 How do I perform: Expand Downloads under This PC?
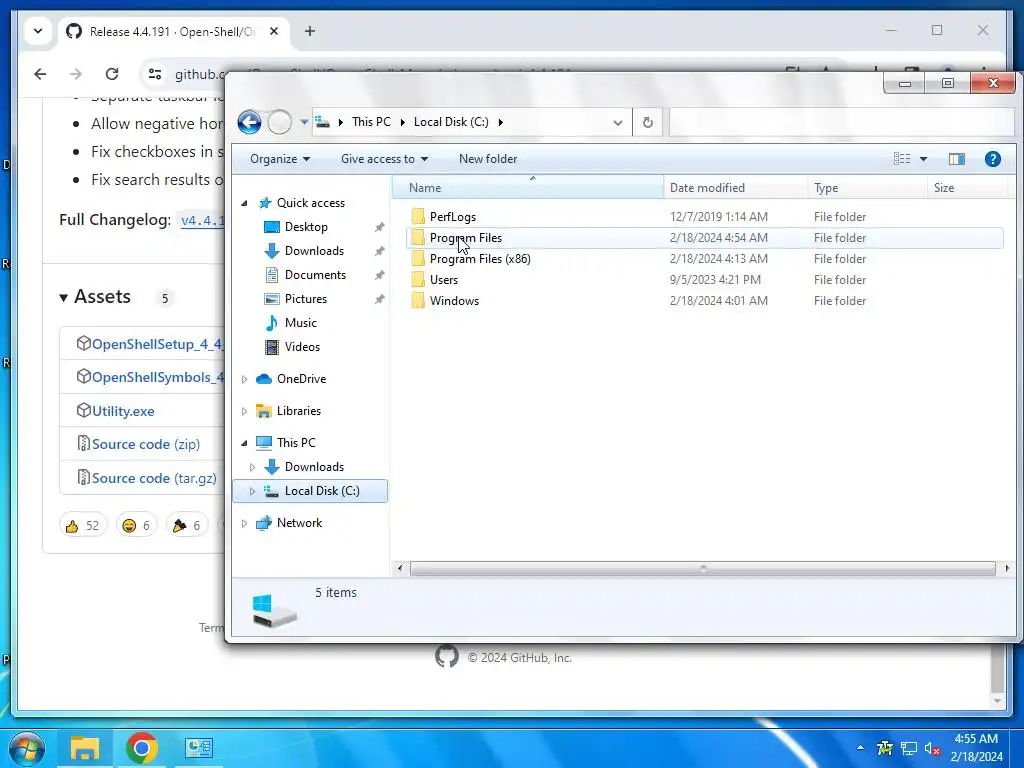point(253,467)
